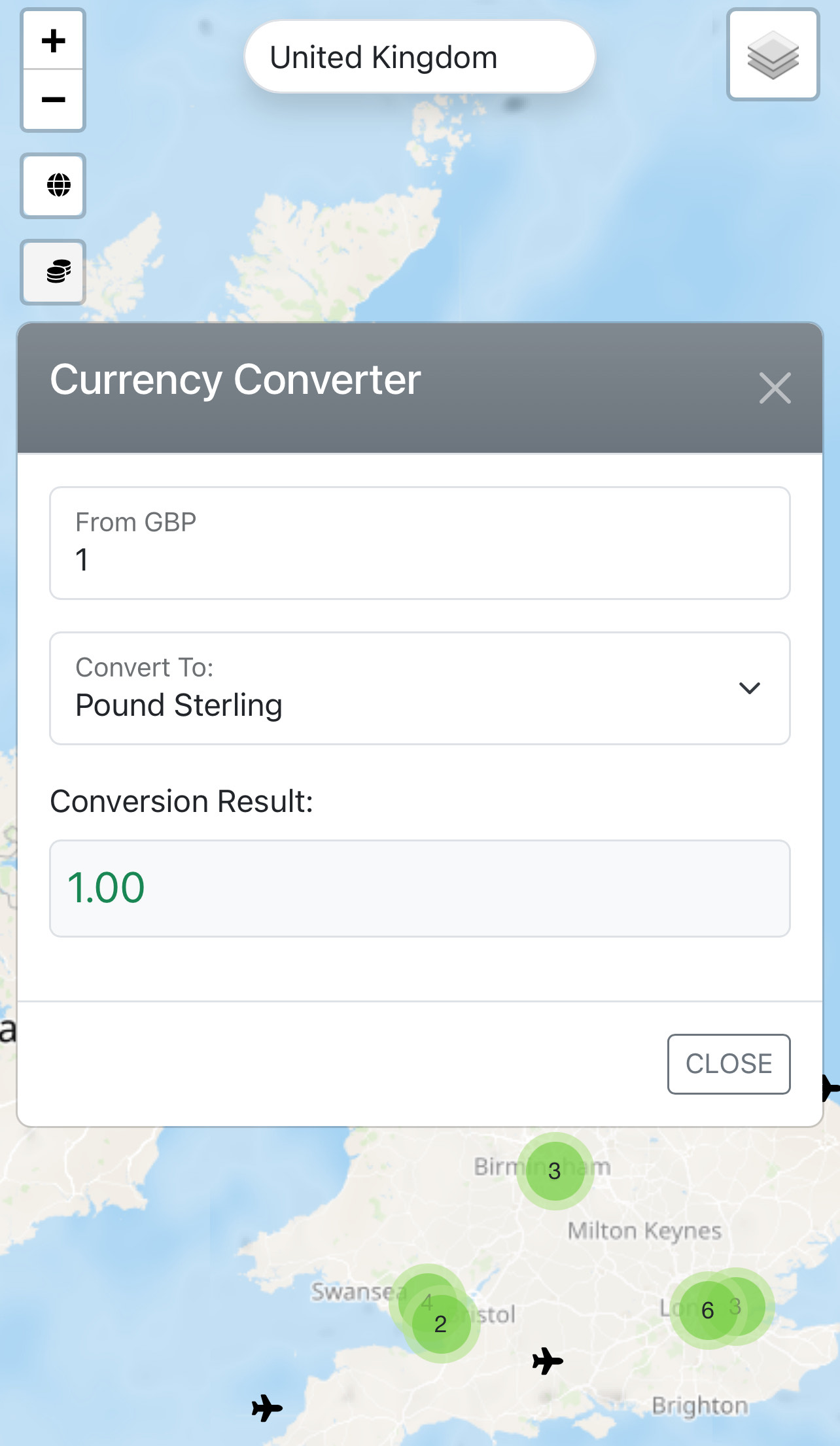Click the Conversion Result box showing 1.00
Screen dimensions: 840x1446
click(419, 888)
